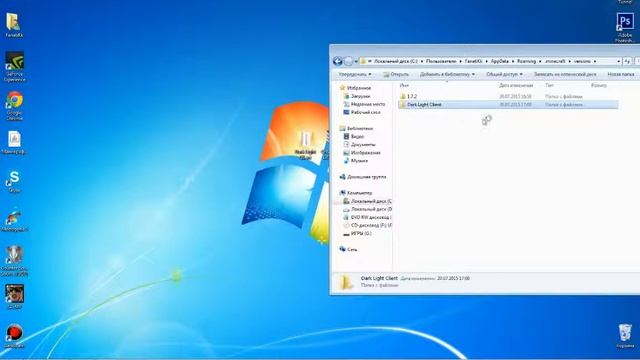Image resolution: width=640 pixels, height=360 pixels.
Task: Launch Bandicam from the desktop
Action: click(14, 336)
